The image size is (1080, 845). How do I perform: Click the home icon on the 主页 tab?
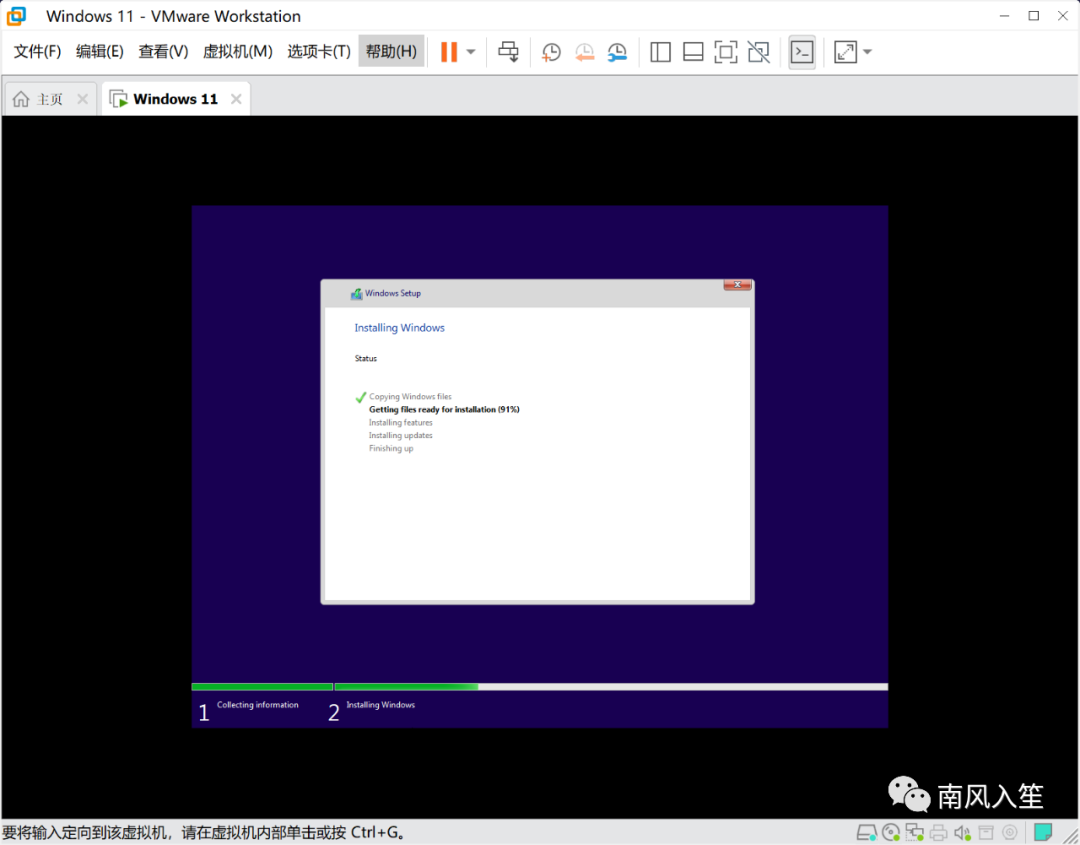coord(21,99)
